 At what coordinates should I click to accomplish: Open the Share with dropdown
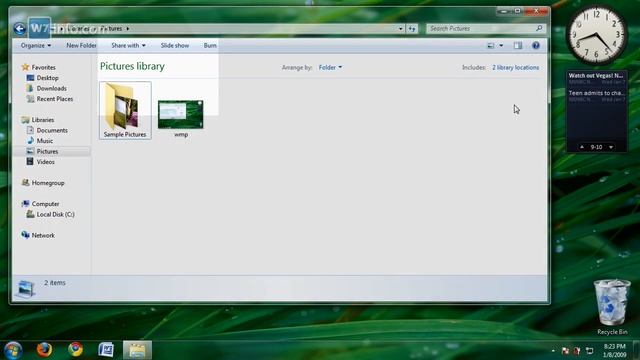pos(128,45)
